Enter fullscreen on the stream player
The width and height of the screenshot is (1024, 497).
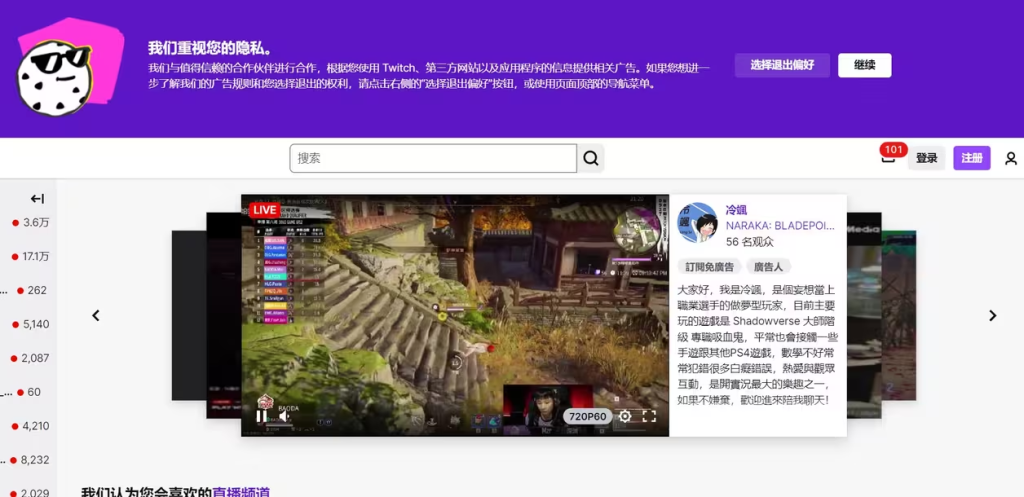(x=649, y=416)
